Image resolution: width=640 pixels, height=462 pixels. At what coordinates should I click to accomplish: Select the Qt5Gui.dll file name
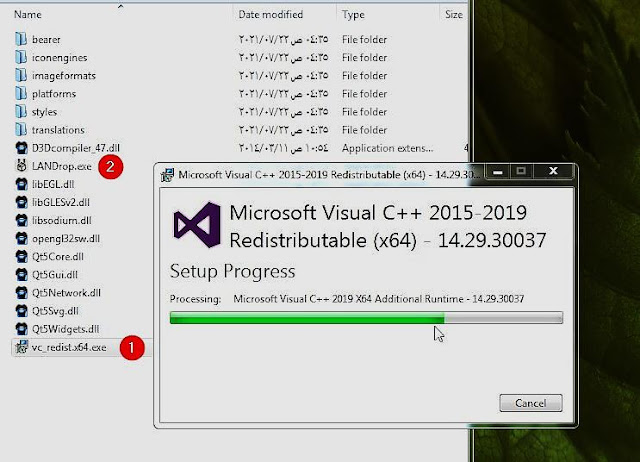click(55, 275)
